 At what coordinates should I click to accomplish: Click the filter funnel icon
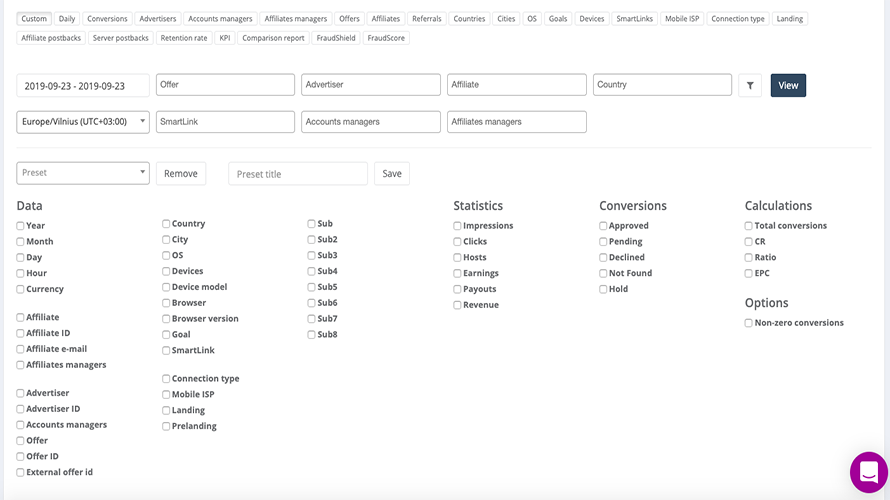pyautogui.click(x=750, y=85)
